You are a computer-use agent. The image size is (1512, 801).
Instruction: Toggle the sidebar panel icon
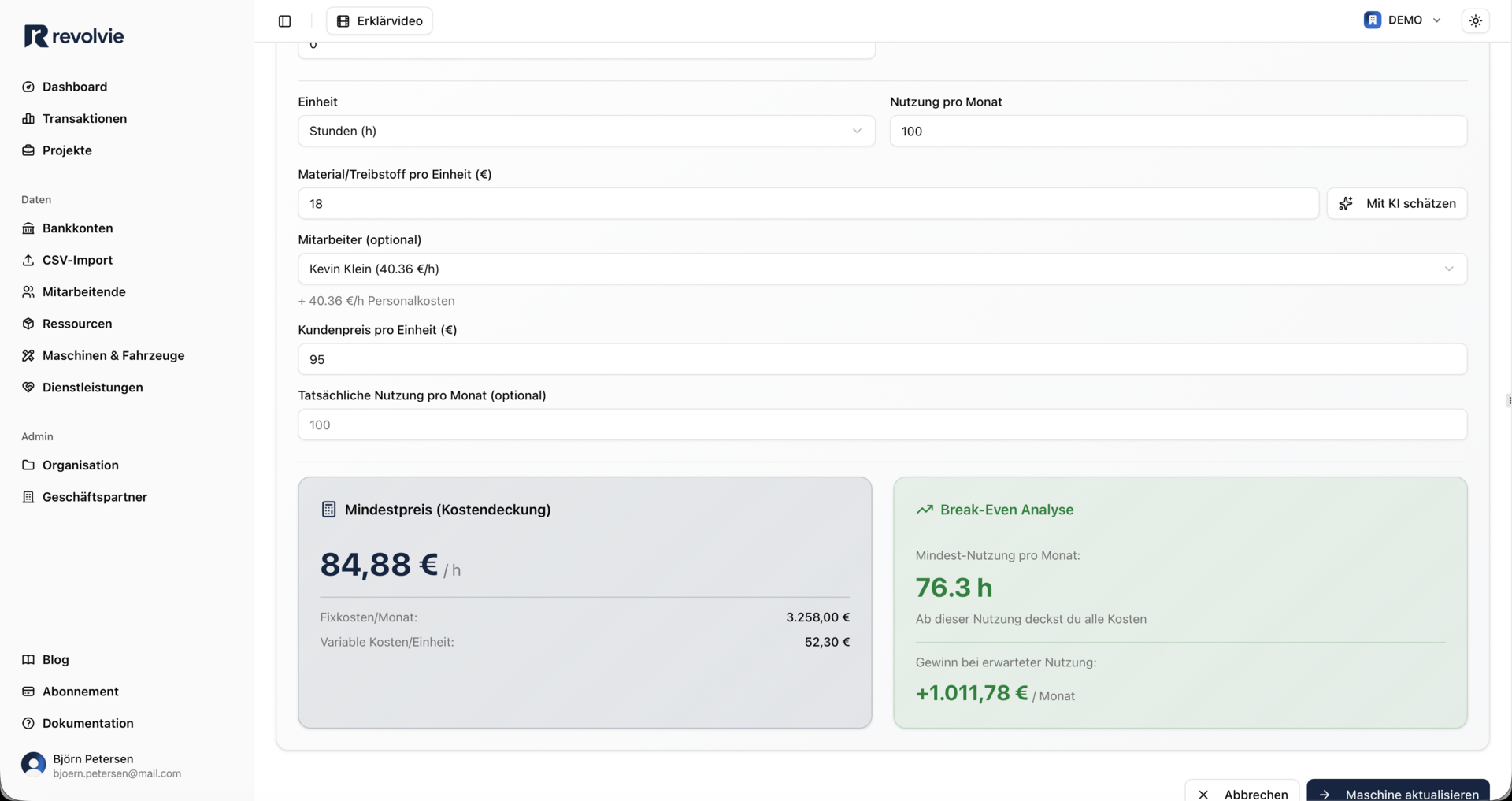pyautogui.click(x=285, y=21)
